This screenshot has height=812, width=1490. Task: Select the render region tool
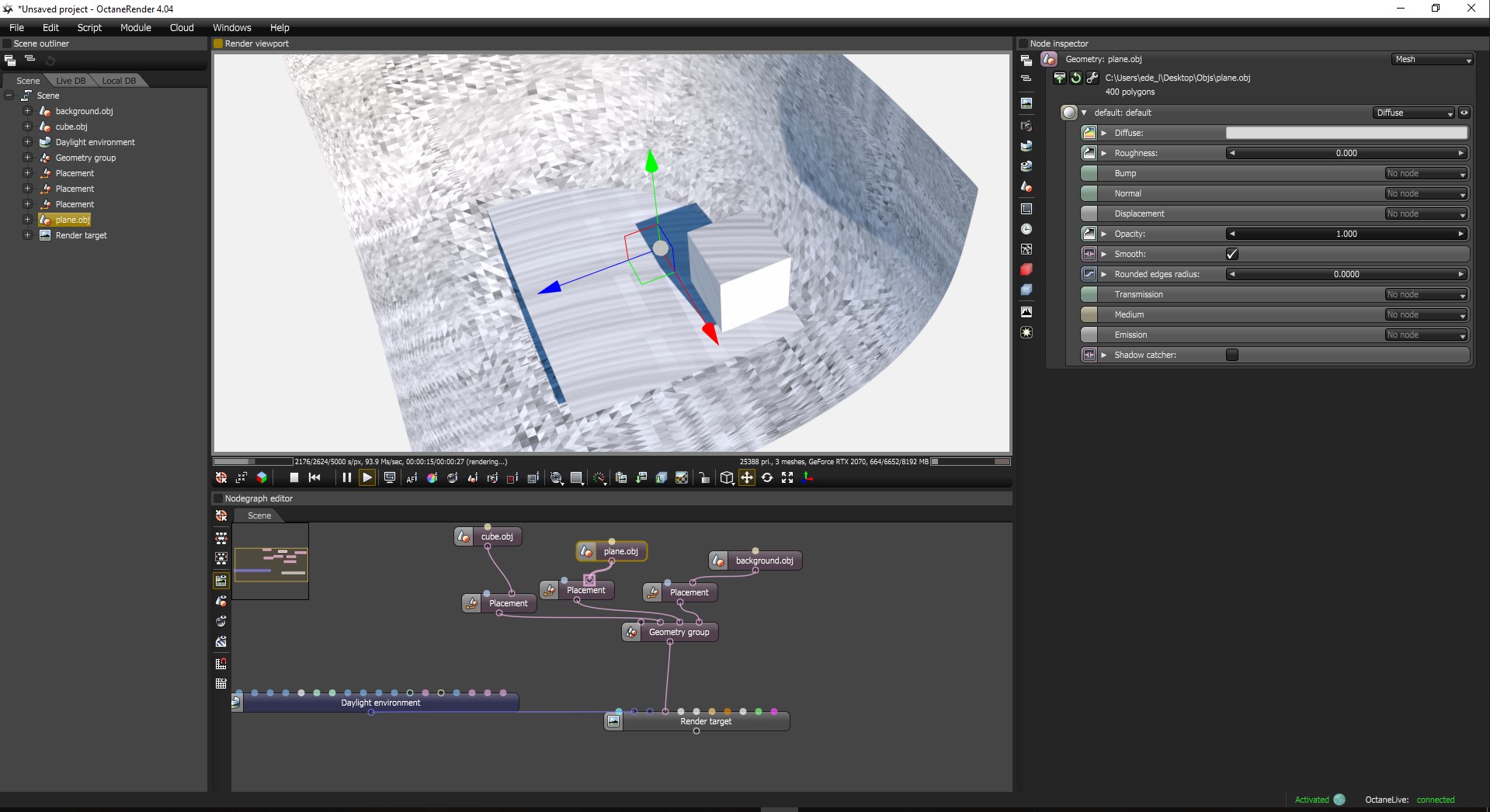pos(512,478)
